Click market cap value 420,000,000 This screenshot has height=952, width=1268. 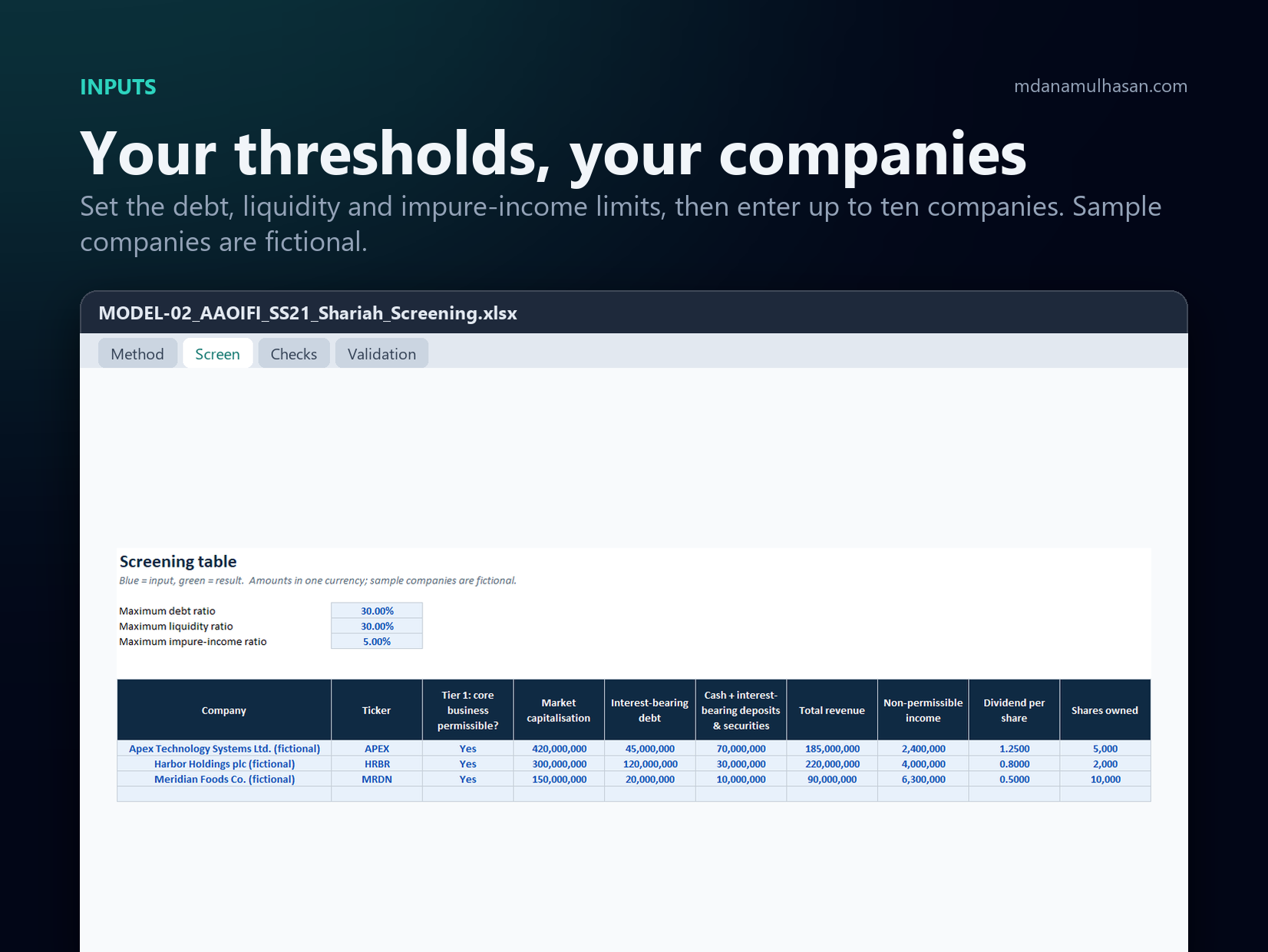559,749
